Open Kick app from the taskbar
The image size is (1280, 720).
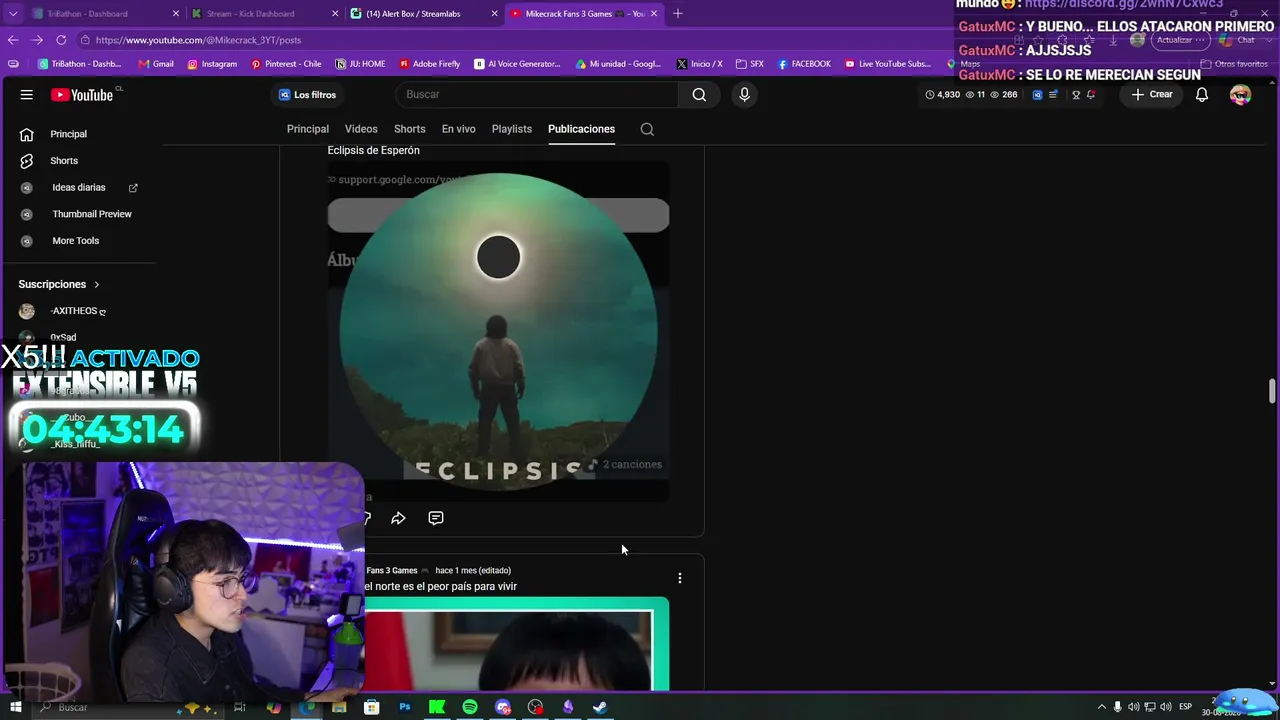point(437,707)
